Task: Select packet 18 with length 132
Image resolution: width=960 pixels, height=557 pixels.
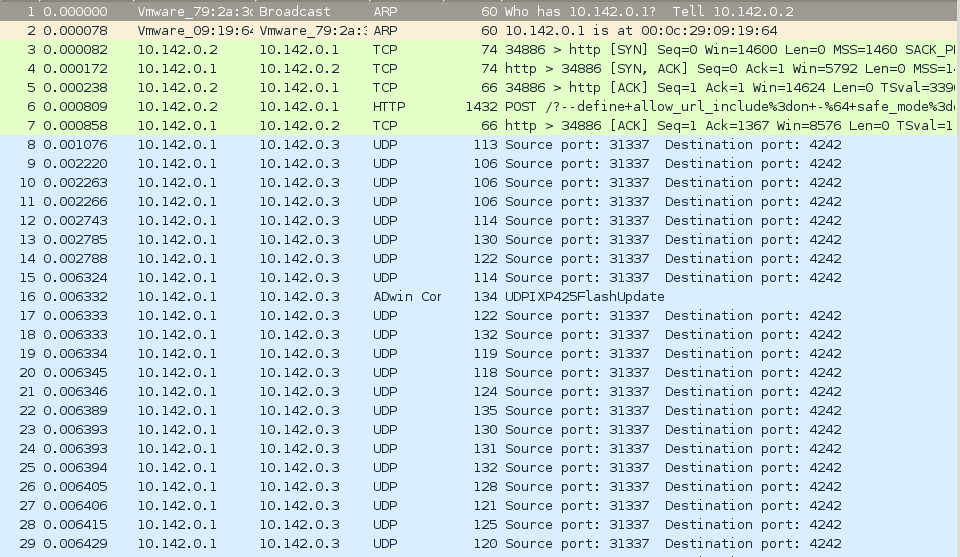Action: tap(480, 334)
